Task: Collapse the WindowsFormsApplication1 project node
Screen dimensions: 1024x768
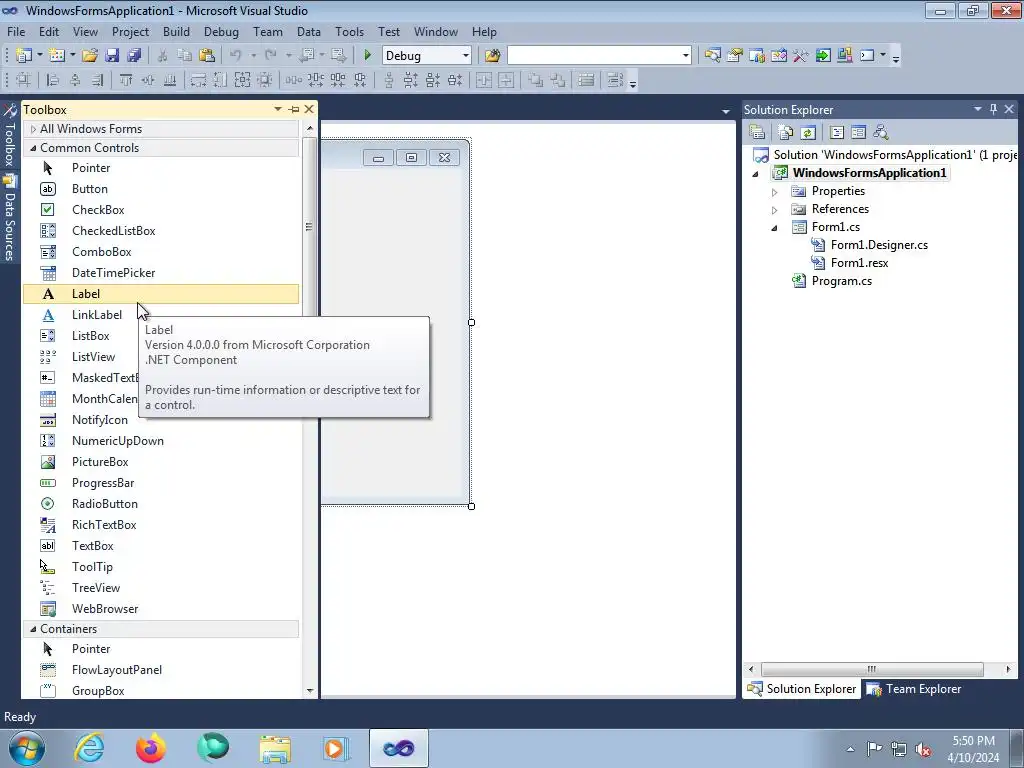Action: click(756, 174)
